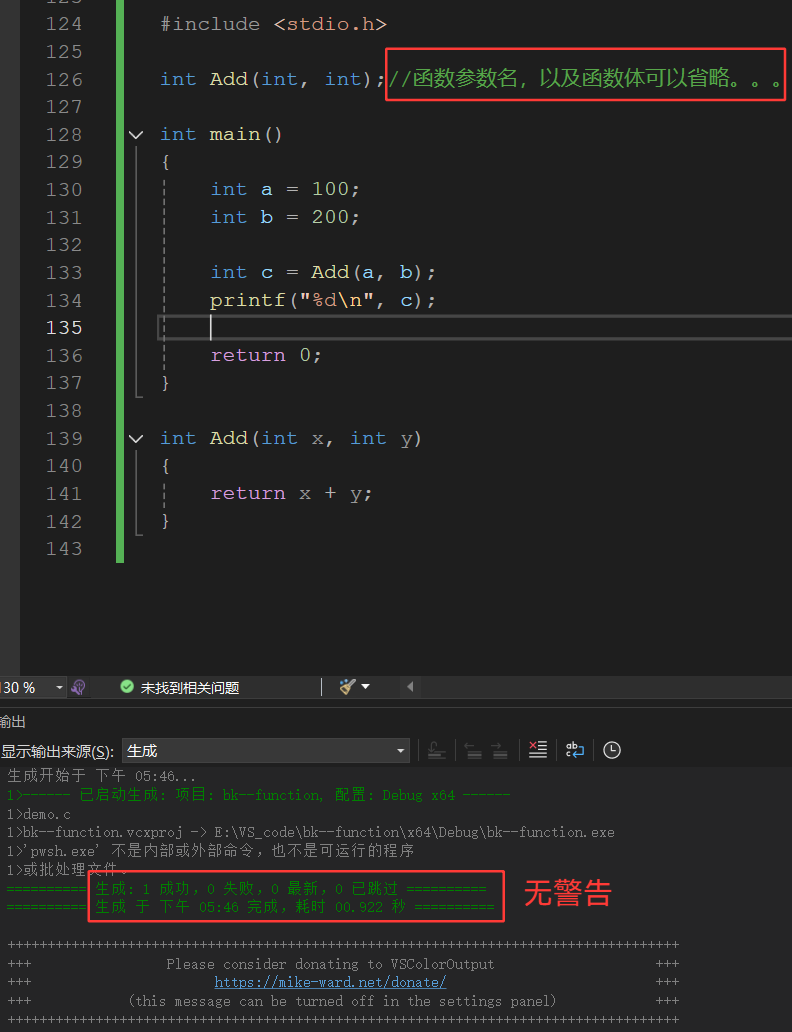The height and width of the screenshot is (1032, 792).
Task: Click the 'int a = 100;' line
Action: [x=285, y=190]
